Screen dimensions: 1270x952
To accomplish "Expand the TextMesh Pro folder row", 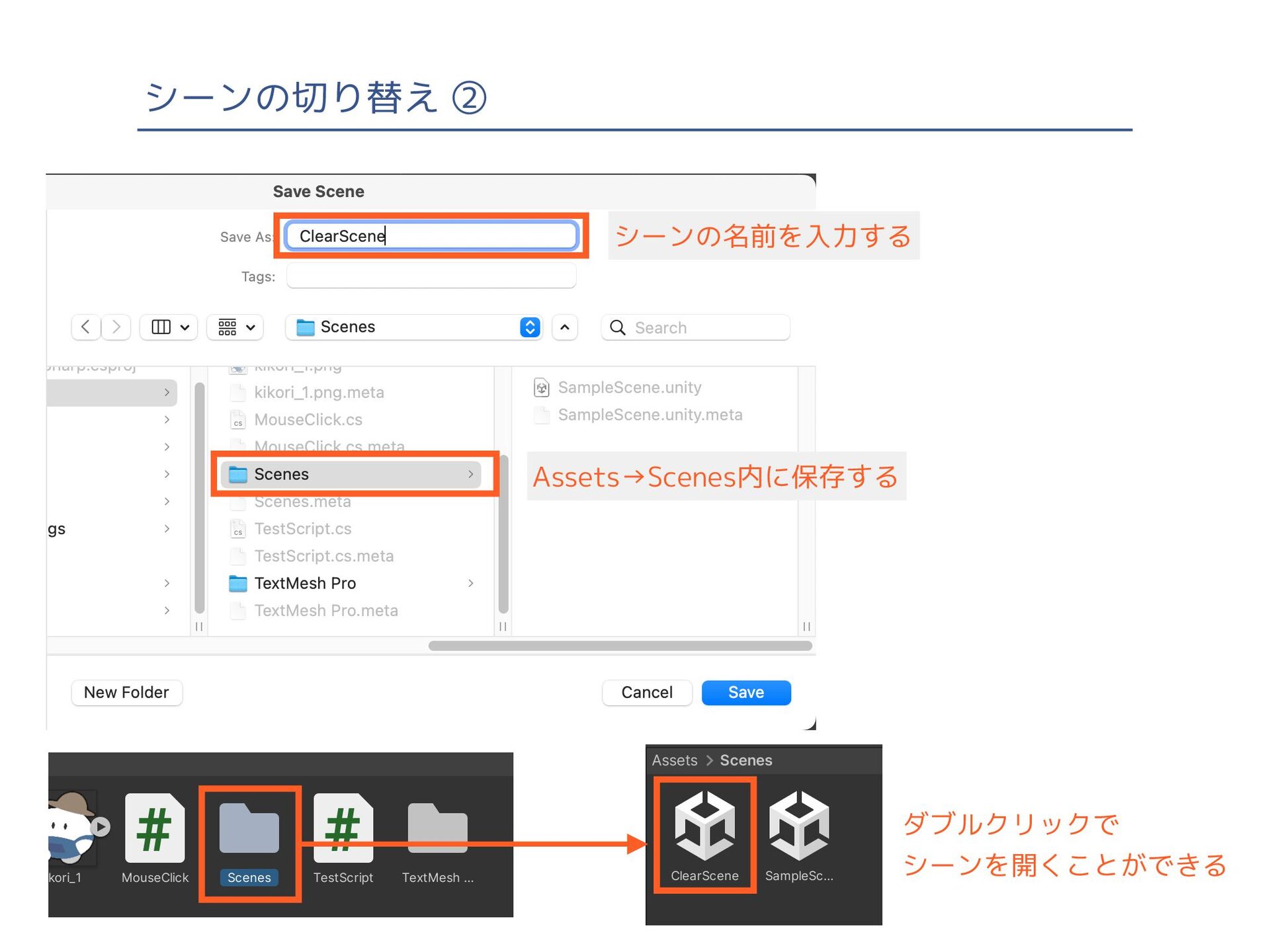I will pos(470,583).
